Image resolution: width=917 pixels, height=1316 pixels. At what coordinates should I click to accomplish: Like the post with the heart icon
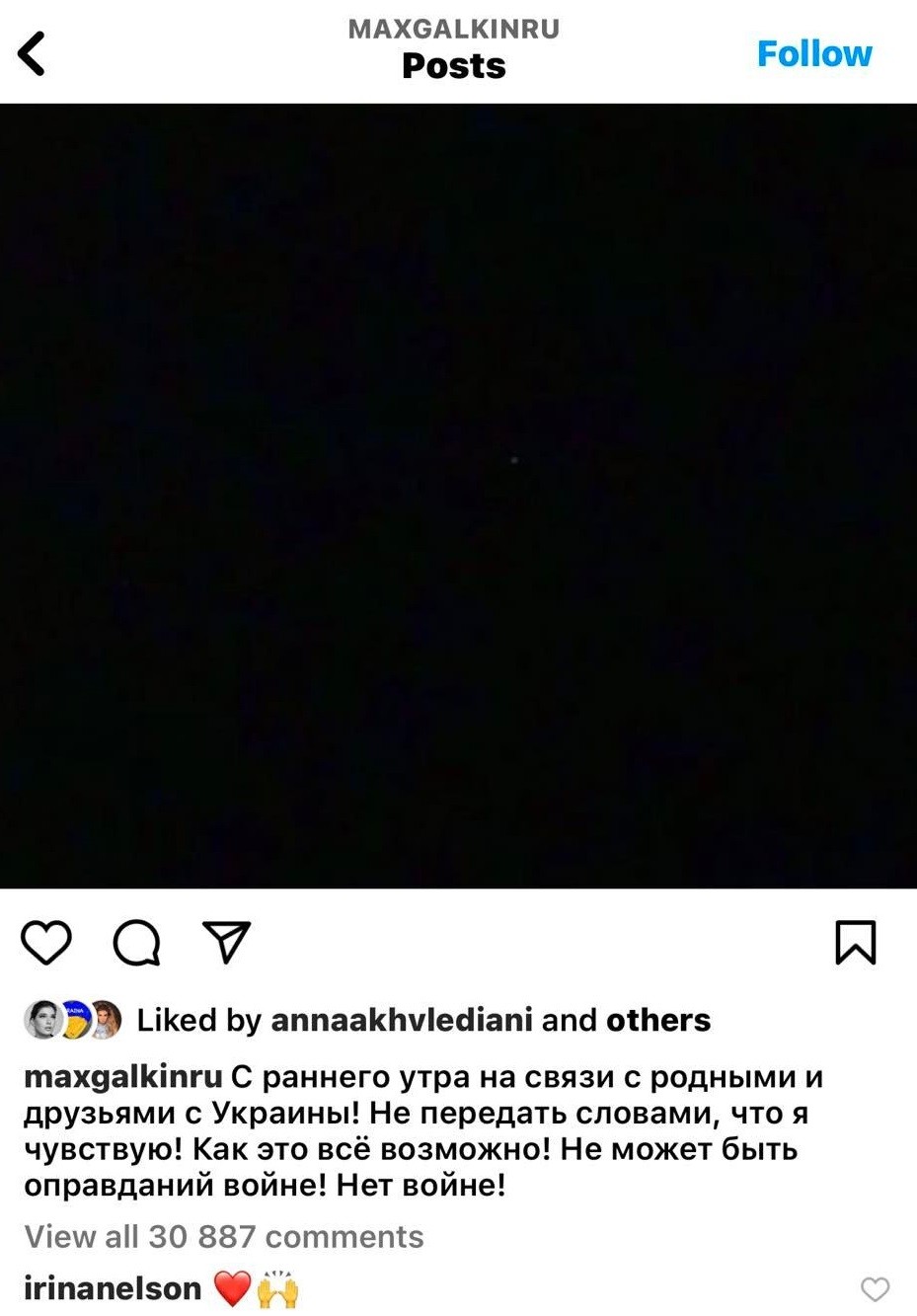tap(46, 942)
